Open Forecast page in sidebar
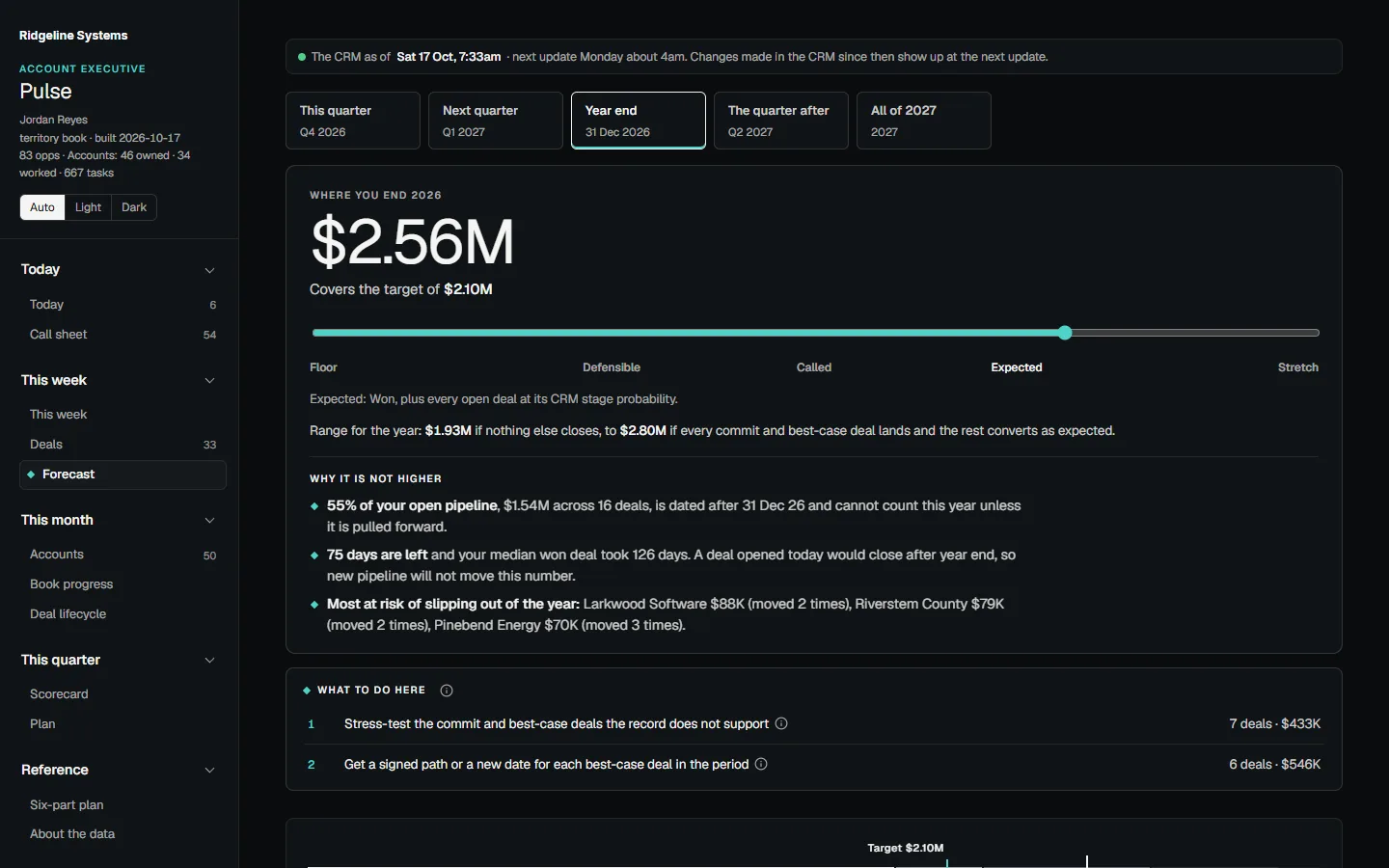 pos(123,475)
